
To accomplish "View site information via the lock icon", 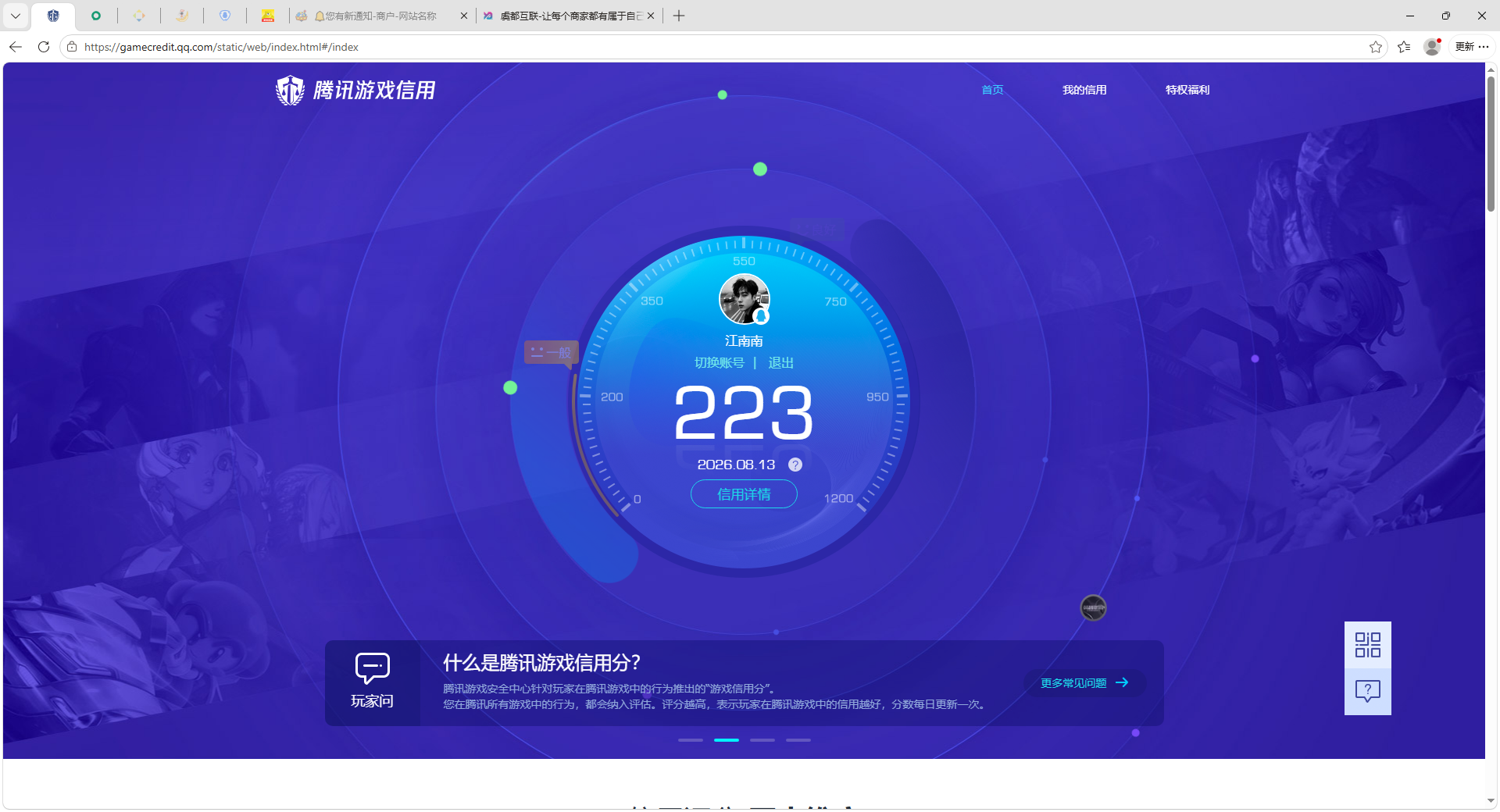I will 72,47.
